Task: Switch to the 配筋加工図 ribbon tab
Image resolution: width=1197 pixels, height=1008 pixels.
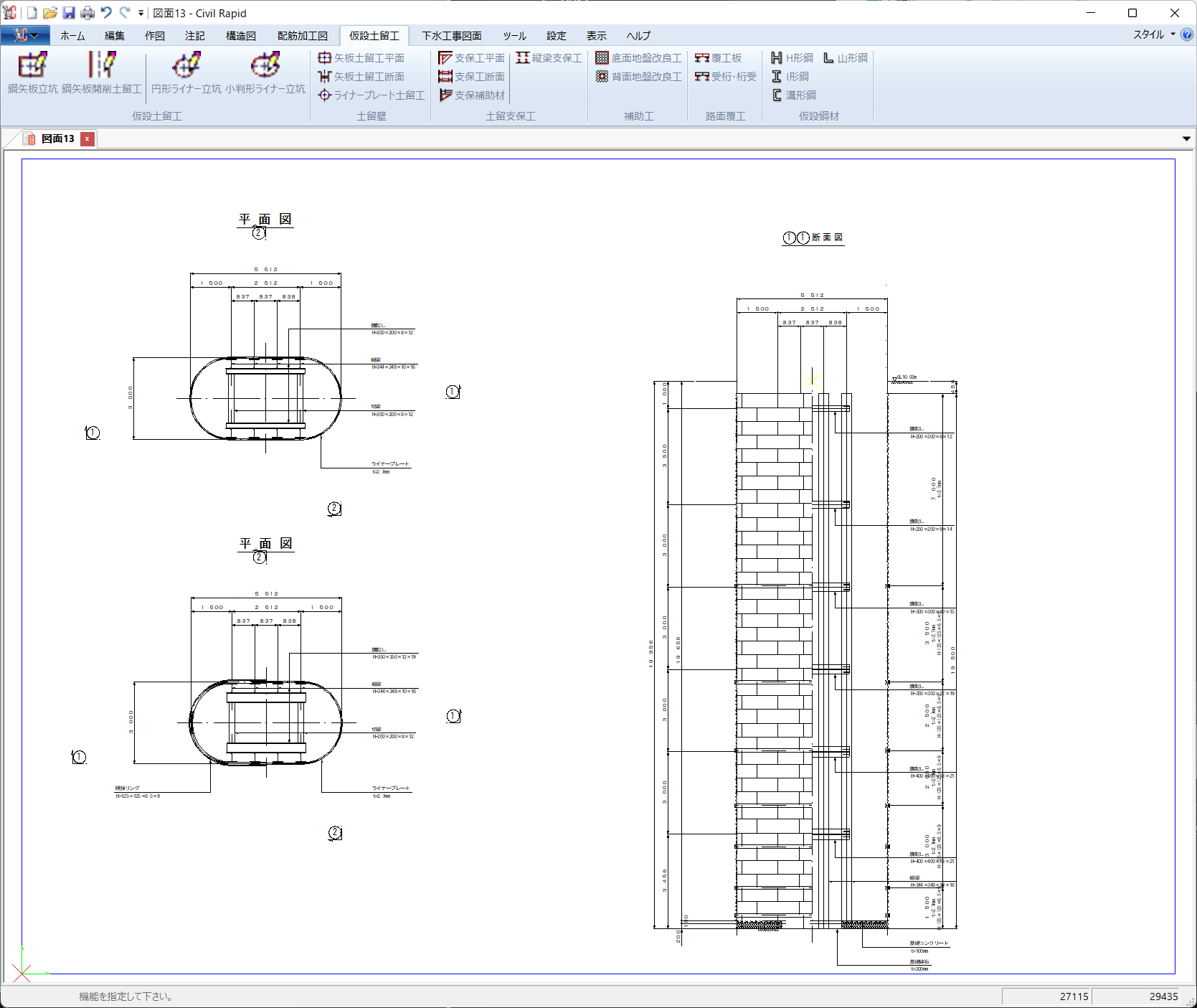Action: click(302, 36)
